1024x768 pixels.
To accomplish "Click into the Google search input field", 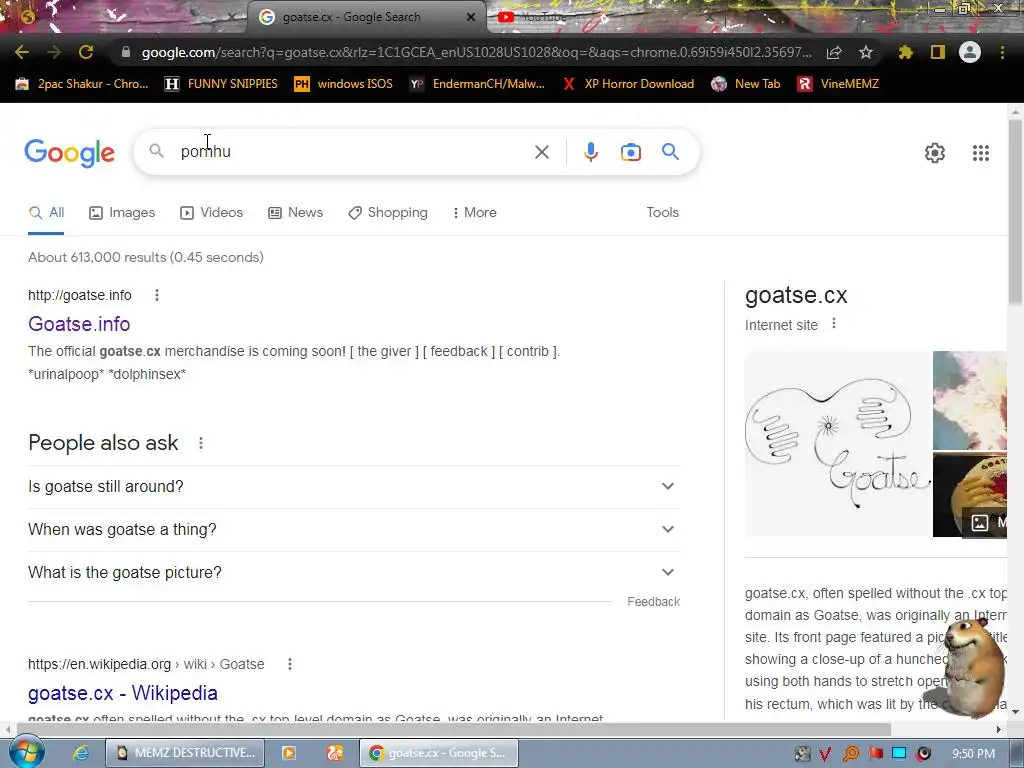I will [x=353, y=152].
